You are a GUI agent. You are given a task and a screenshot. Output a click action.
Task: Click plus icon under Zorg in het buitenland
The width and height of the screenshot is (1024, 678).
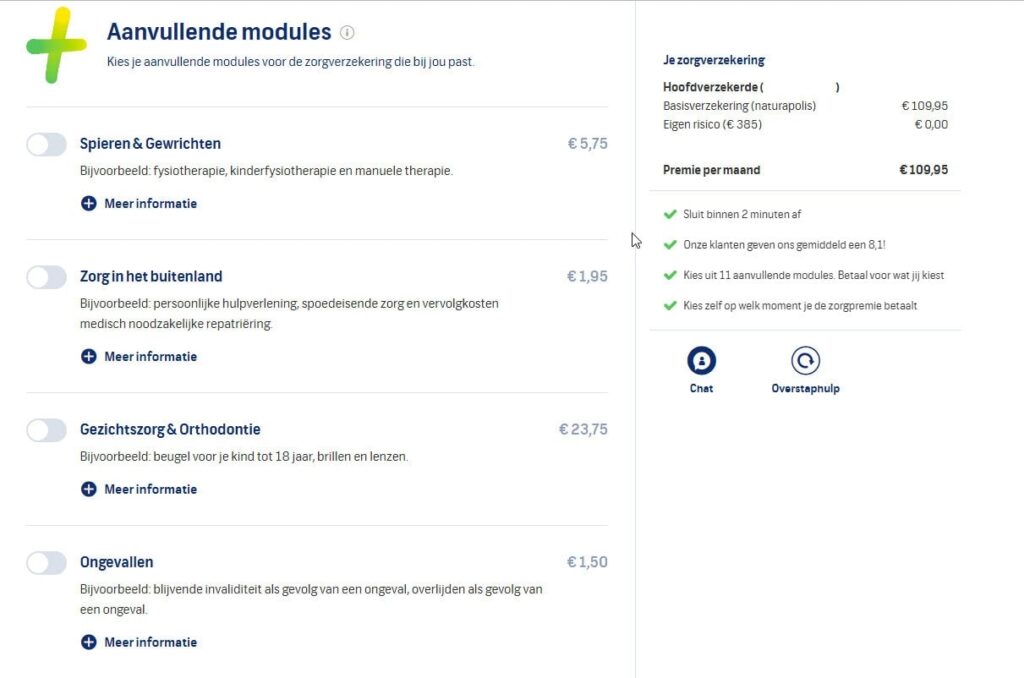pos(88,357)
